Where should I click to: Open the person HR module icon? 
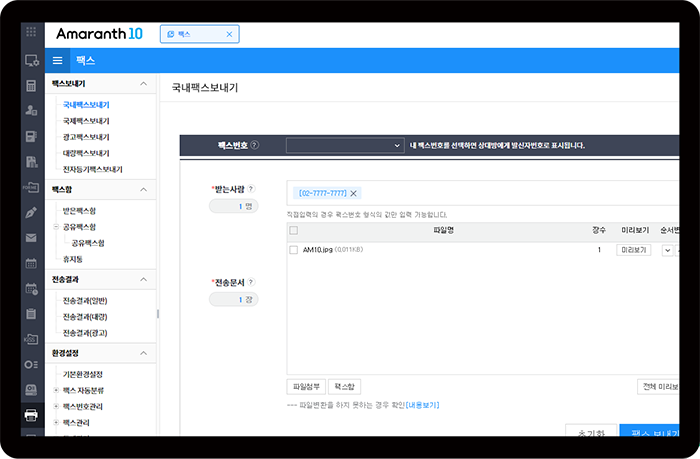click(x=31, y=110)
